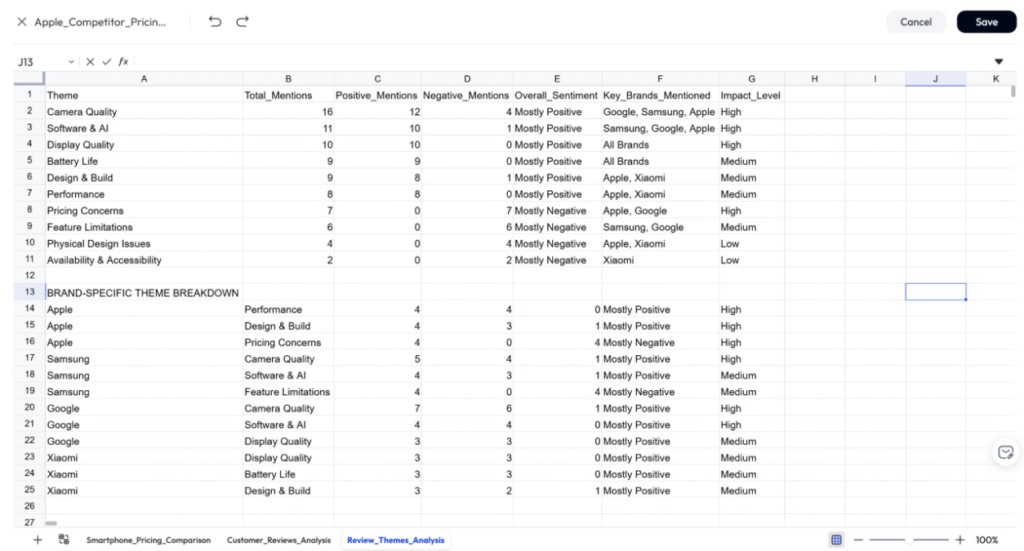
Task: Zoom out using the minus button
Action: click(859, 540)
